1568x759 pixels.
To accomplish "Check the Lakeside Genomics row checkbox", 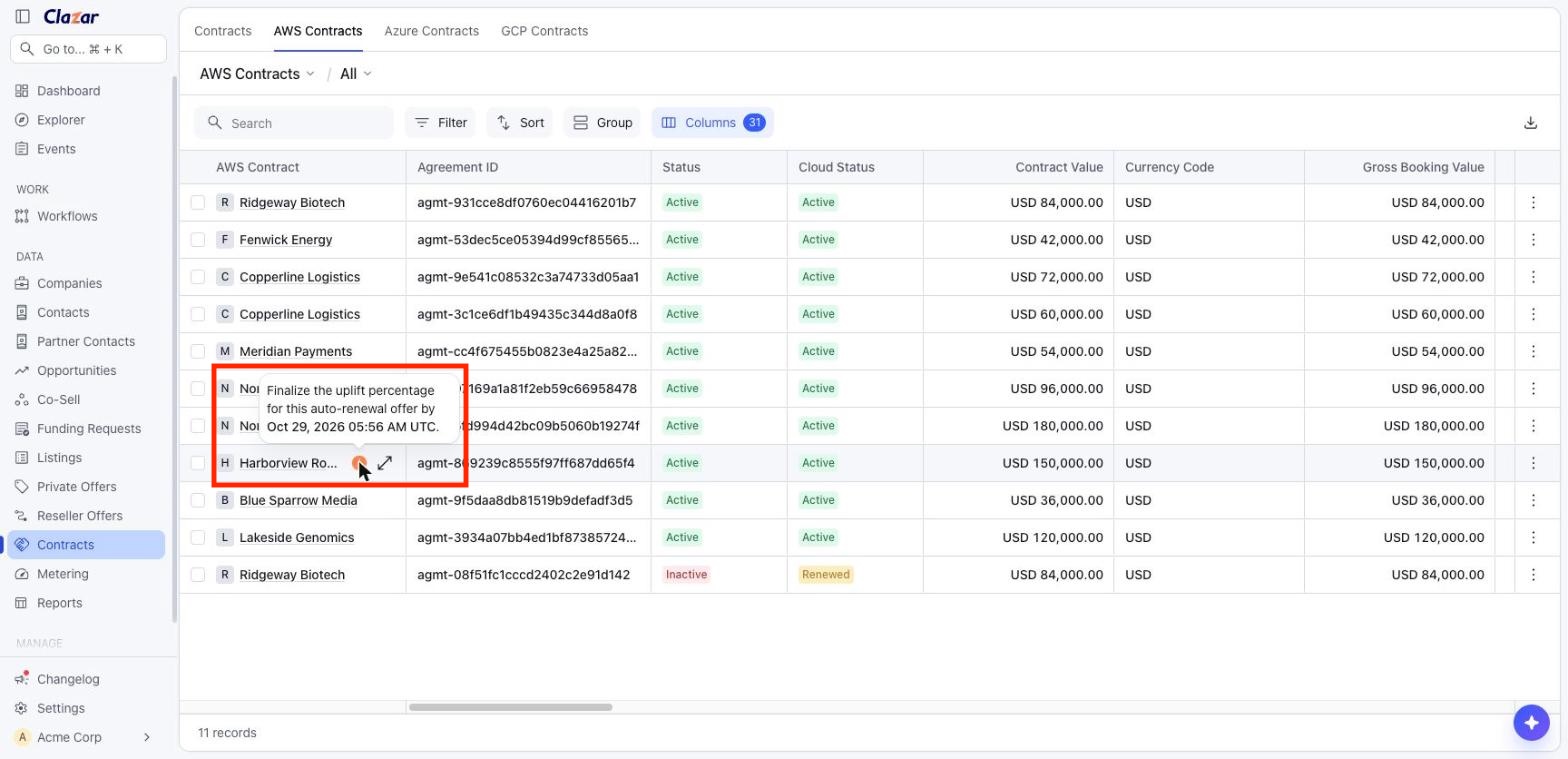I will click(198, 538).
